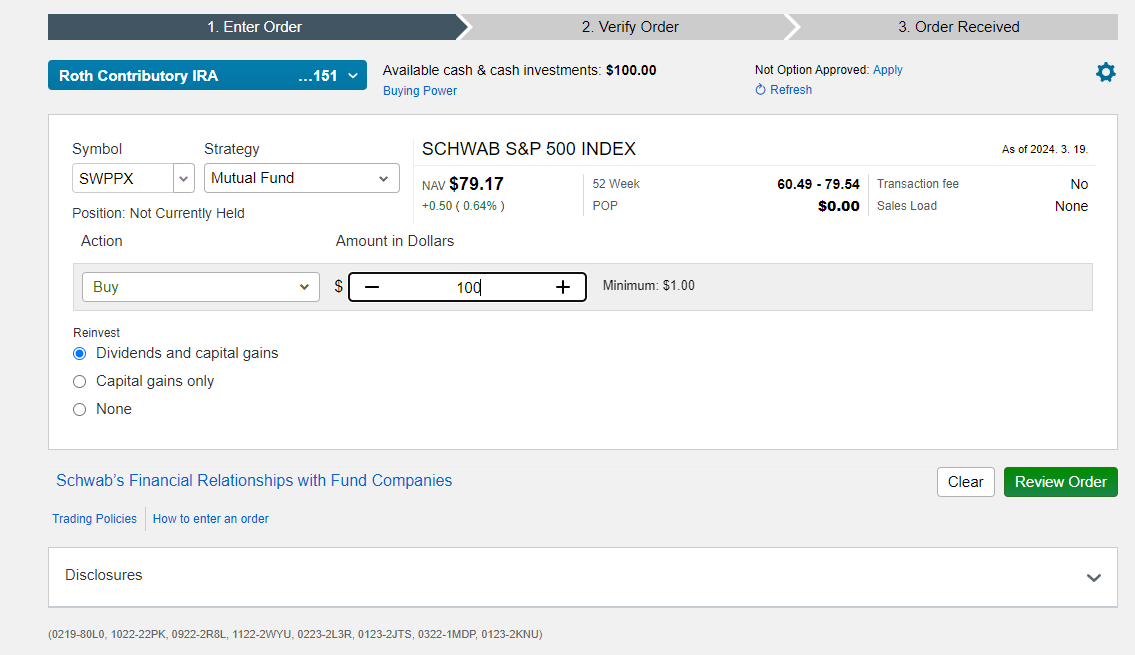Viewport: 1135px width, 655px height.
Task: Open the Buying Power link
Action: [420, 90]
